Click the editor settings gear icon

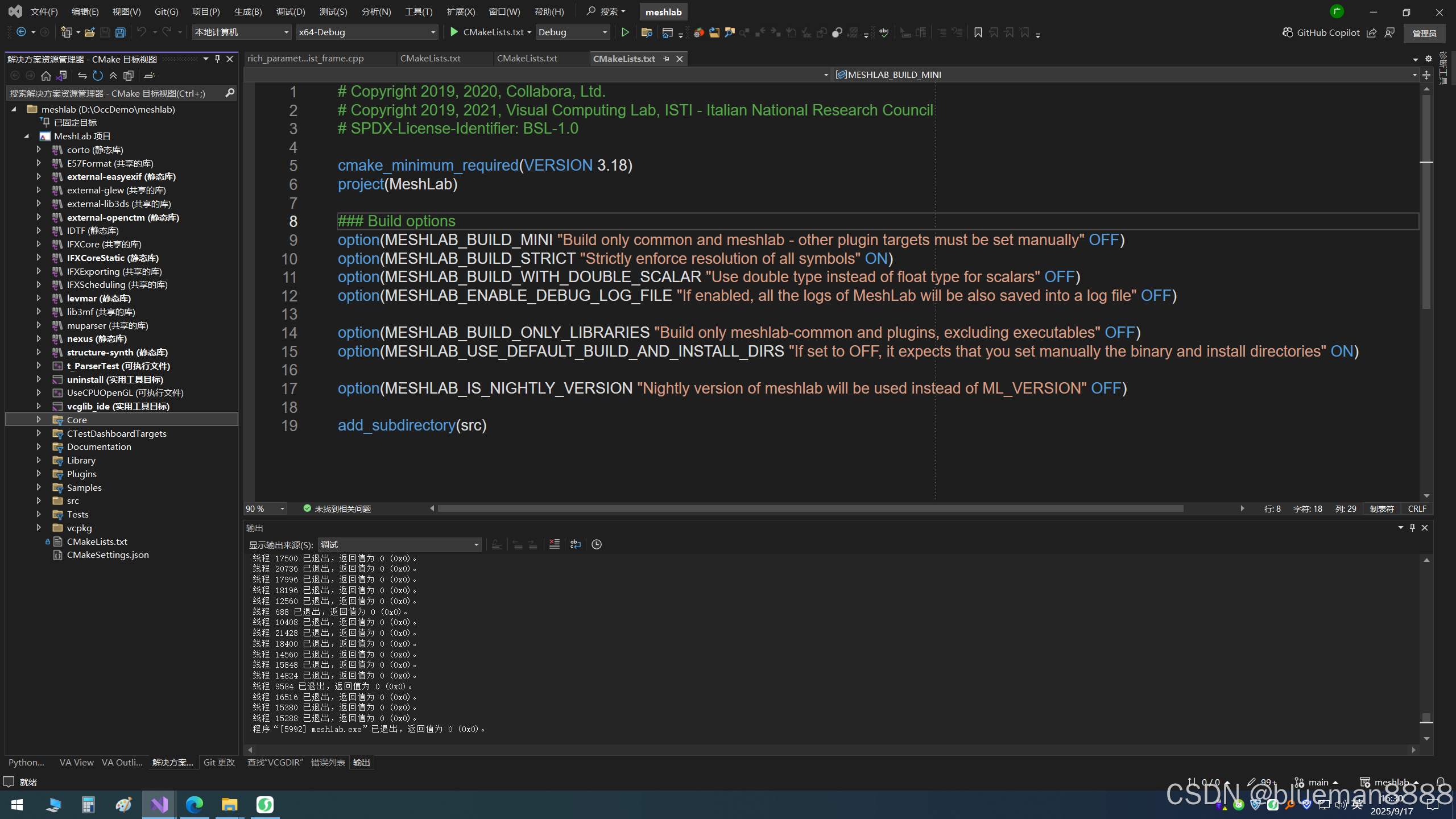tap(1428, 59)
